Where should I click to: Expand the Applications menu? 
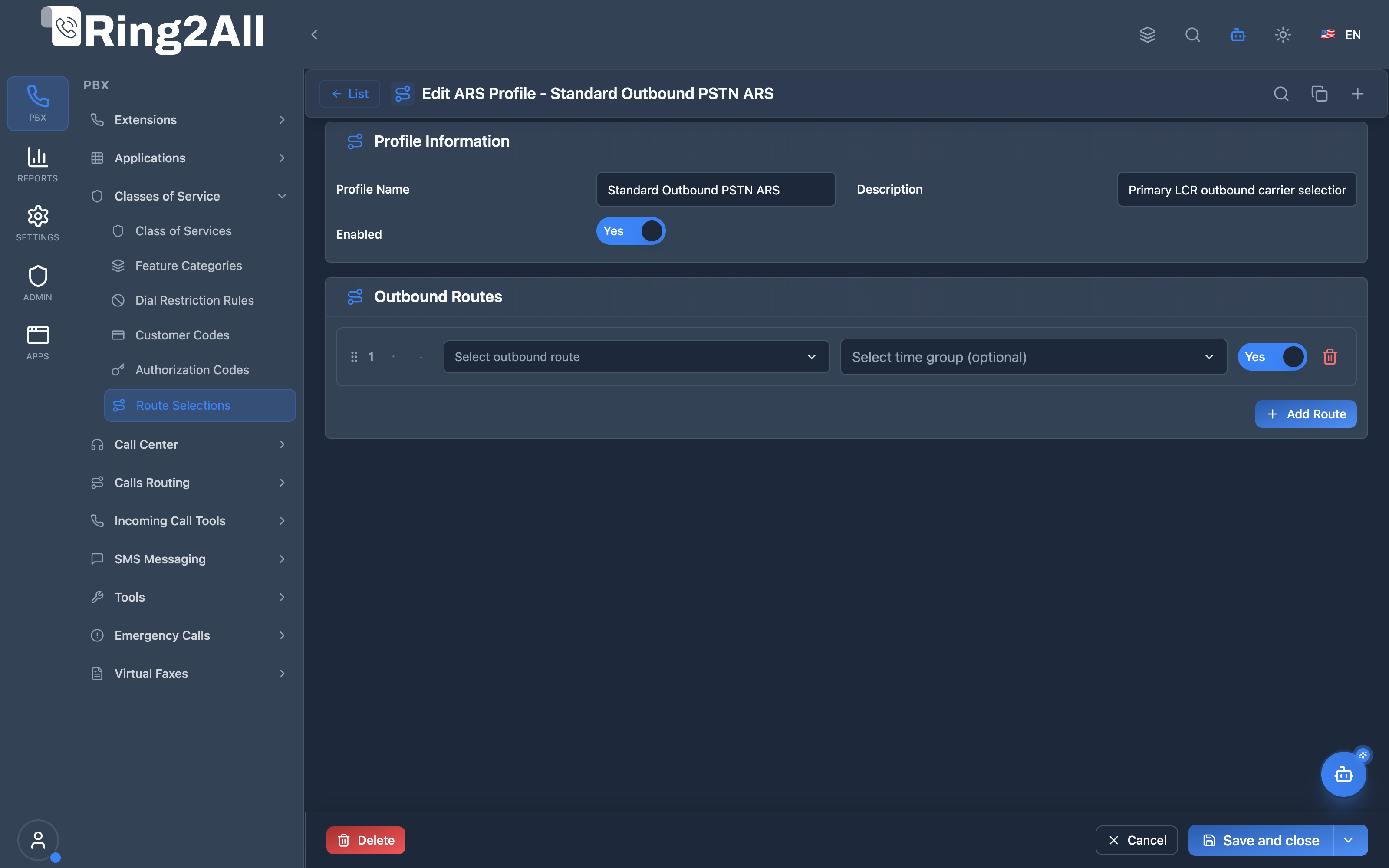pyautogui.click(x=189, y=158)
